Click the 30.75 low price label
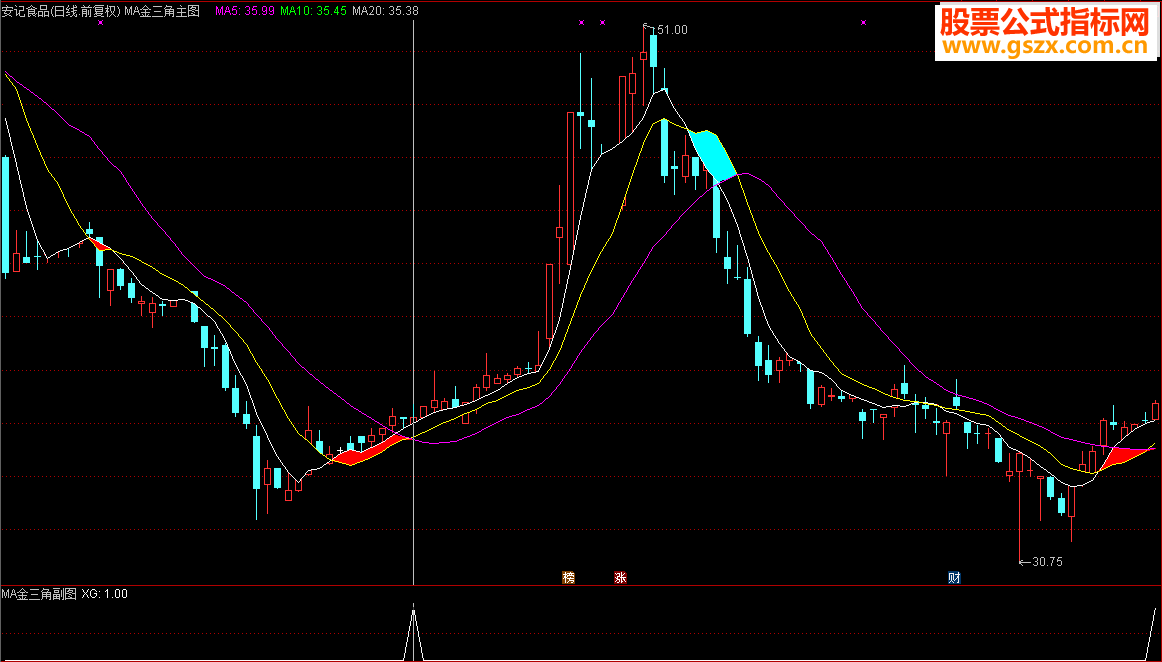 click(1047, 562)
